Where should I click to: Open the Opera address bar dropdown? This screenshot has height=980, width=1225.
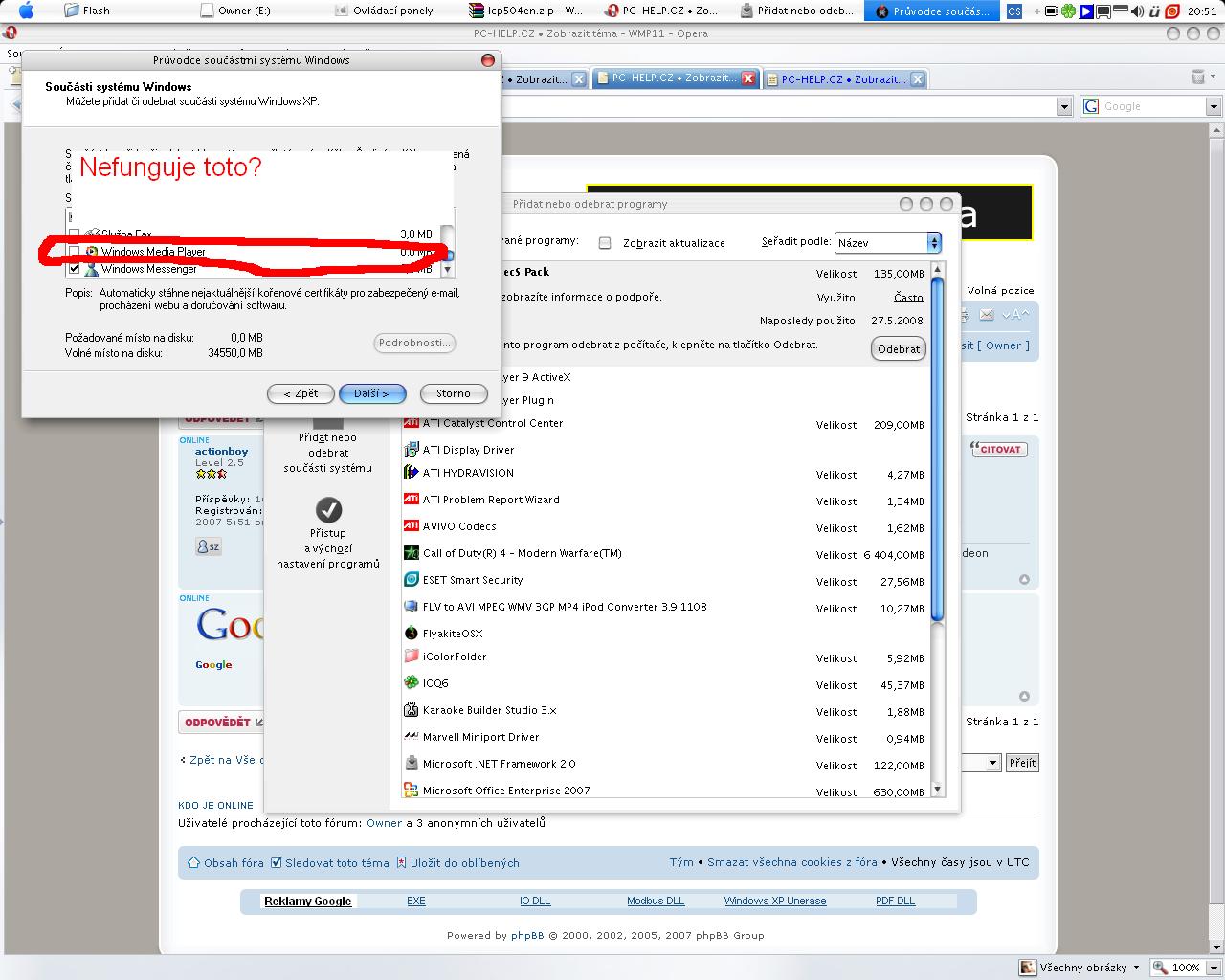click(x=1064, y=107)
